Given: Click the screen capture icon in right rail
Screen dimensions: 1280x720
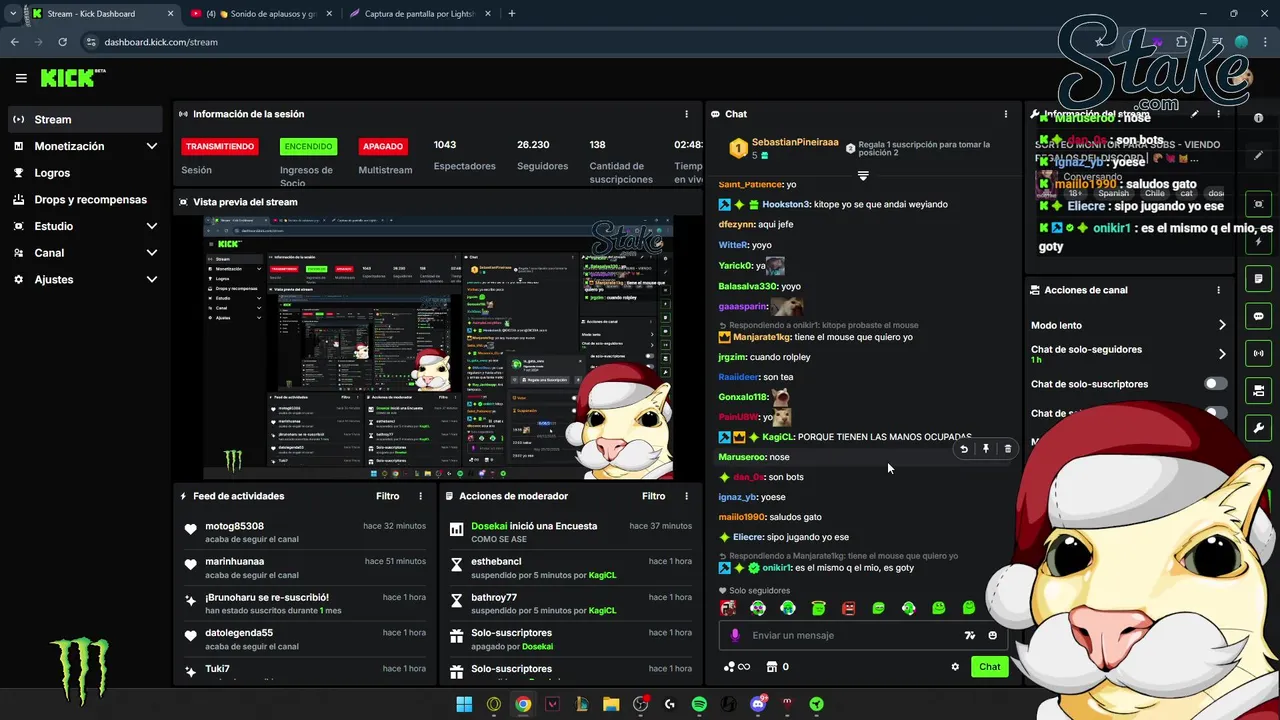Looking at the screenshot, I should pos(1258,204).
